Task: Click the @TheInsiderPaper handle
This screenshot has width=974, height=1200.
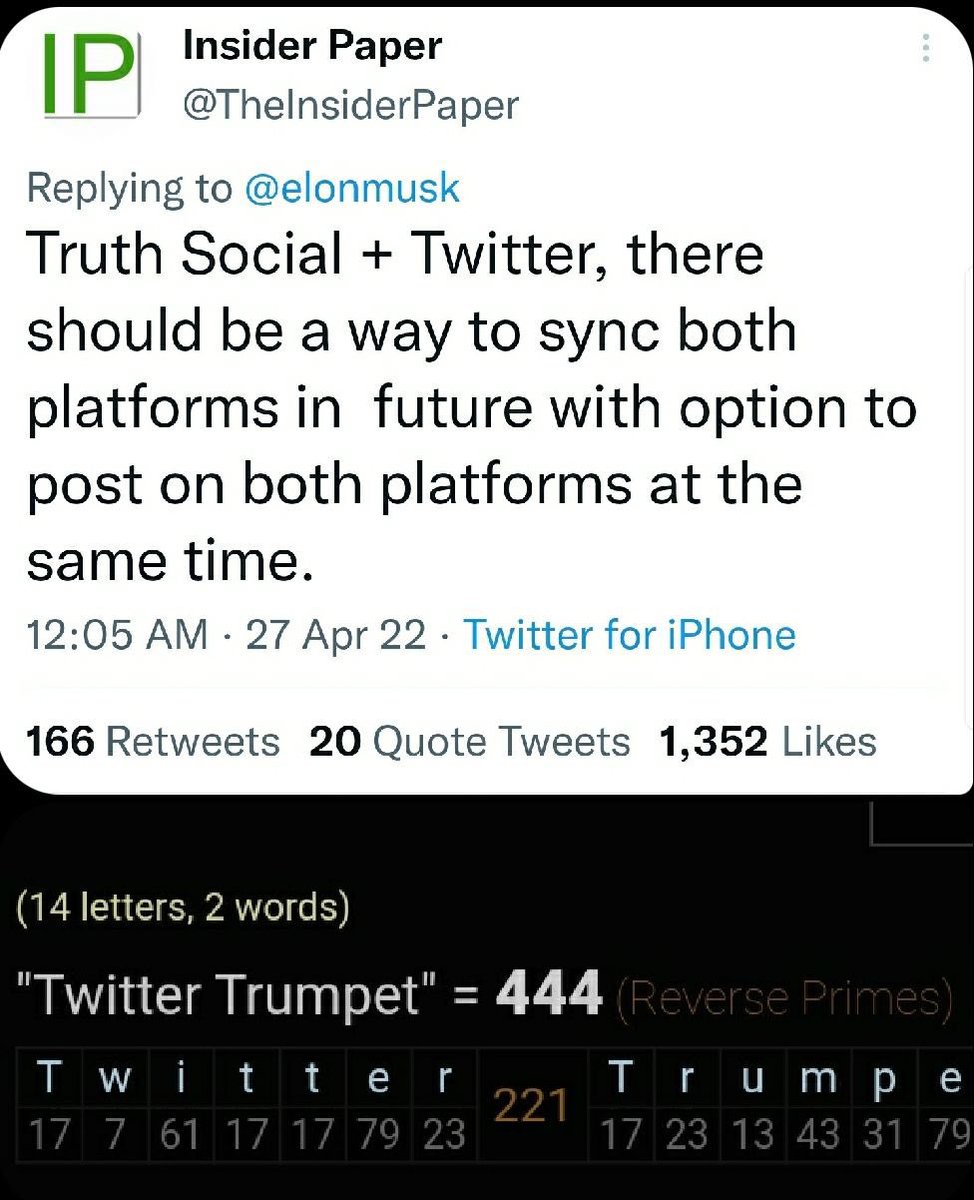Action: click(351, 104)
